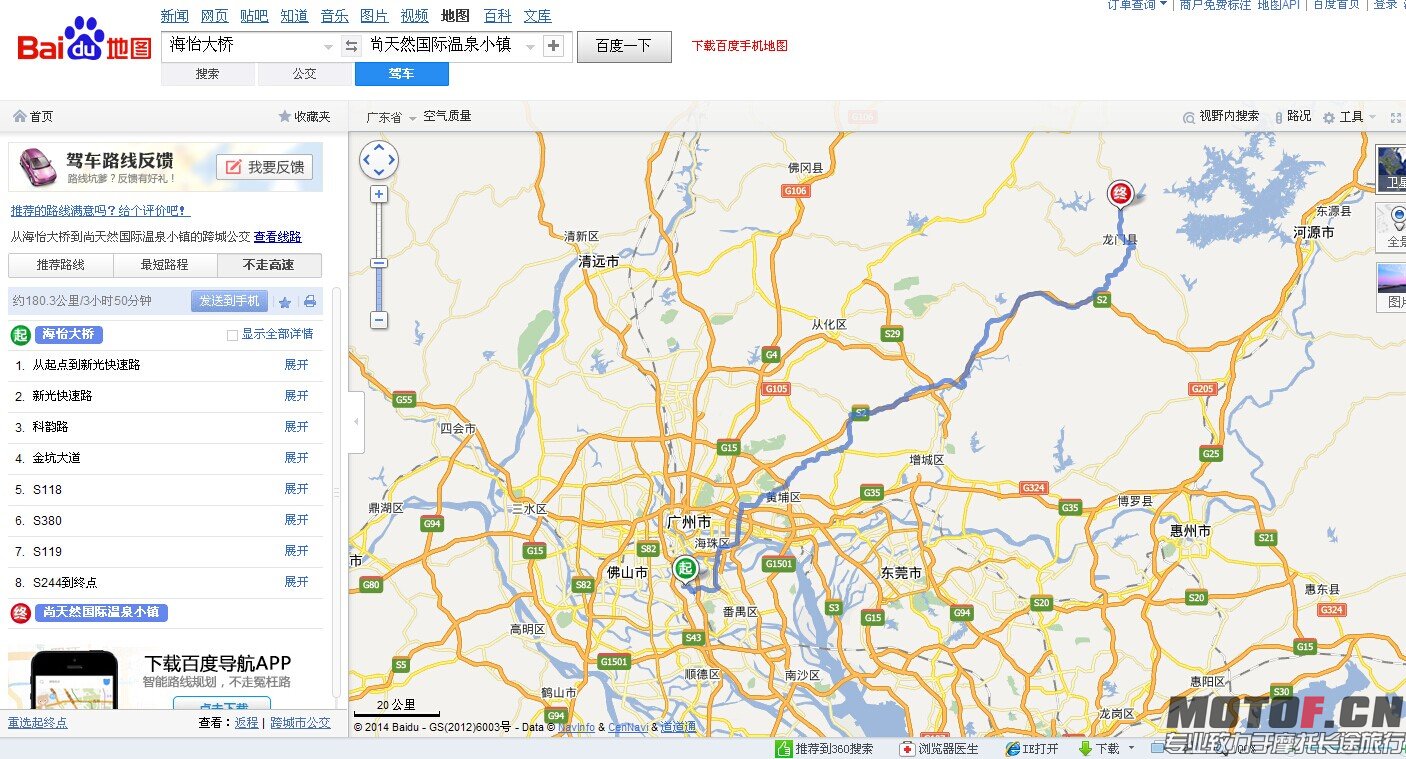Open favorites (收藏夹)
Screen dimensions: 1406x759
pyautogui.click(x=304, y=117)
